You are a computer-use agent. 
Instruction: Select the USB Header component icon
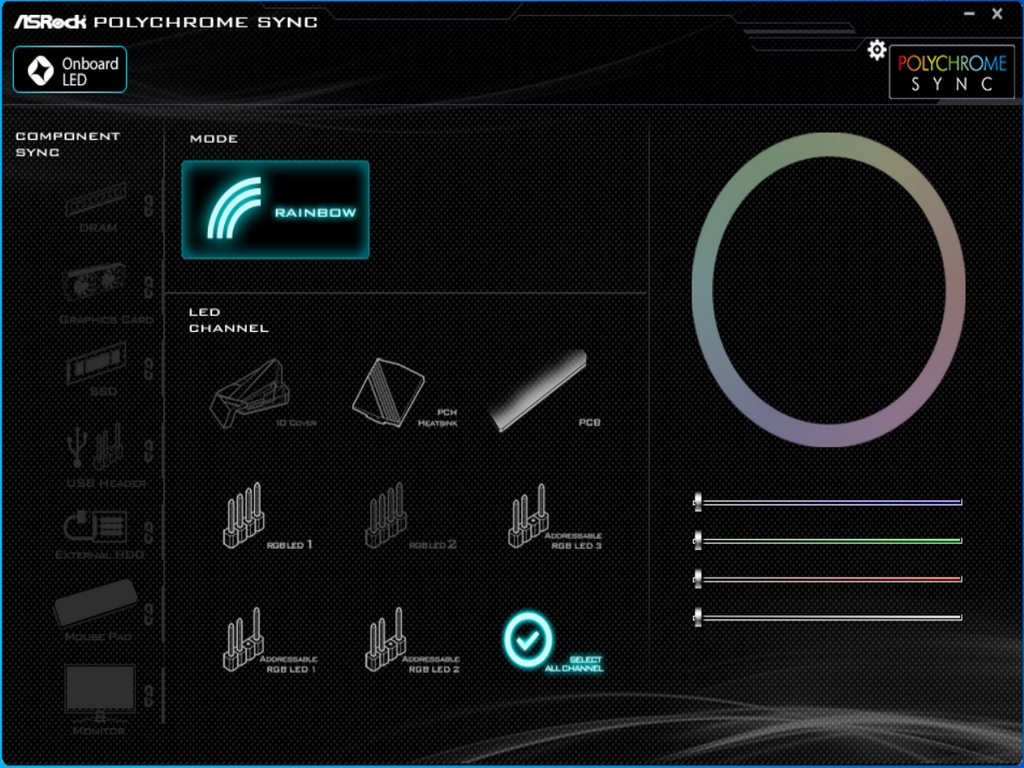(x=97, y=446)
